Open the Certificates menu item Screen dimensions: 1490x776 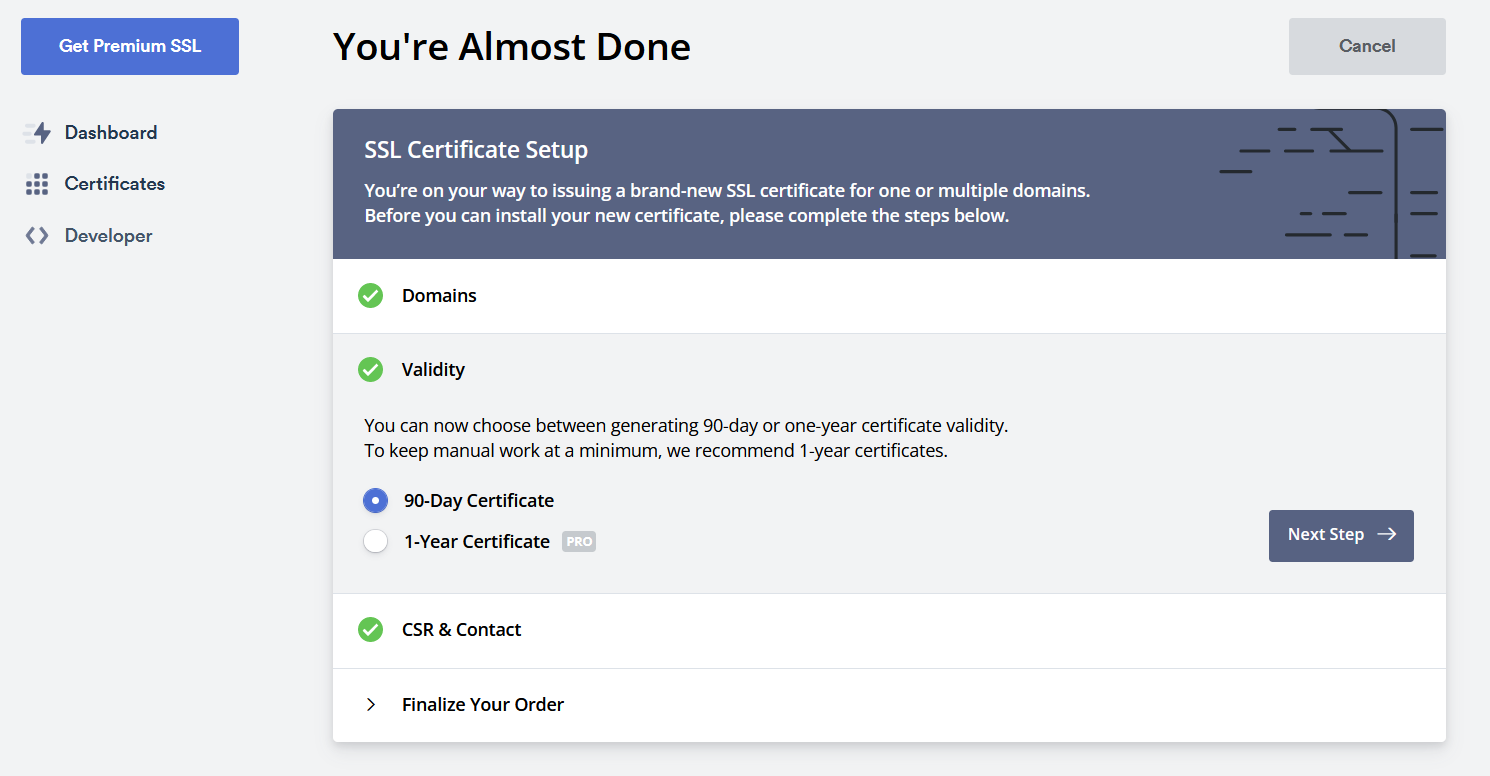(114, 184)
